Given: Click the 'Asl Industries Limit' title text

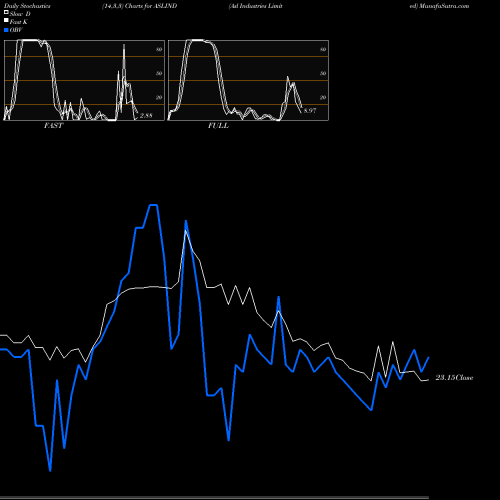Looking at the screenshot, I should point(256,6).
